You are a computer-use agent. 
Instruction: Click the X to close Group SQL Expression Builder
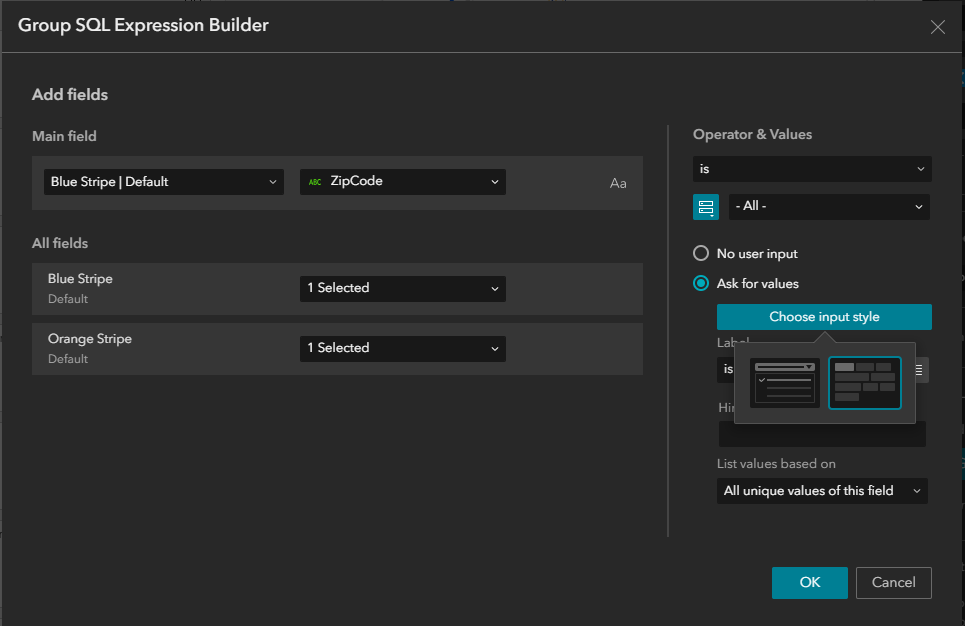(937, 27)
